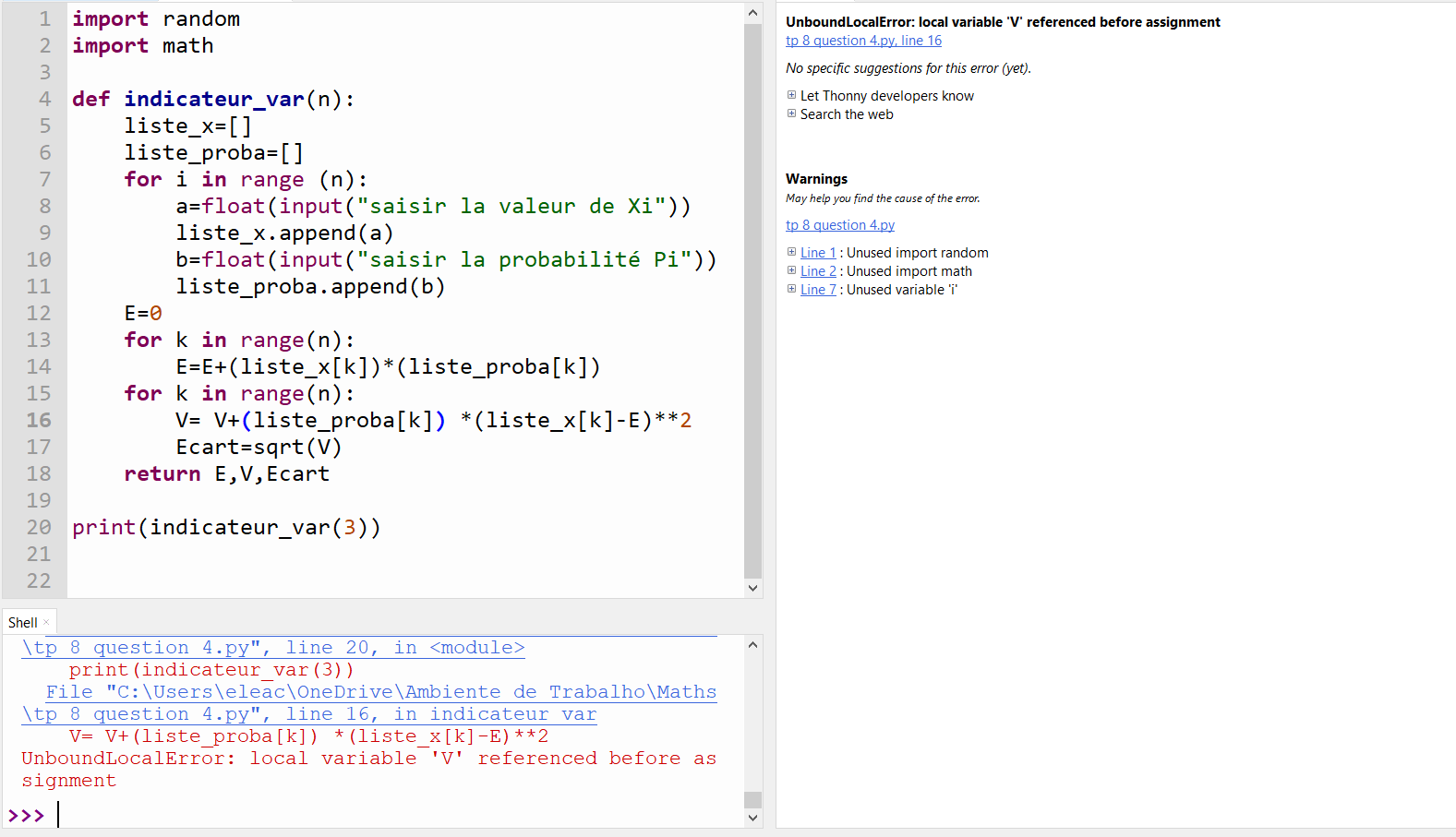Expand the Line 1 unused import warning
The width and height of the screenshot is (1456, 837).
(x=791, y=252)
